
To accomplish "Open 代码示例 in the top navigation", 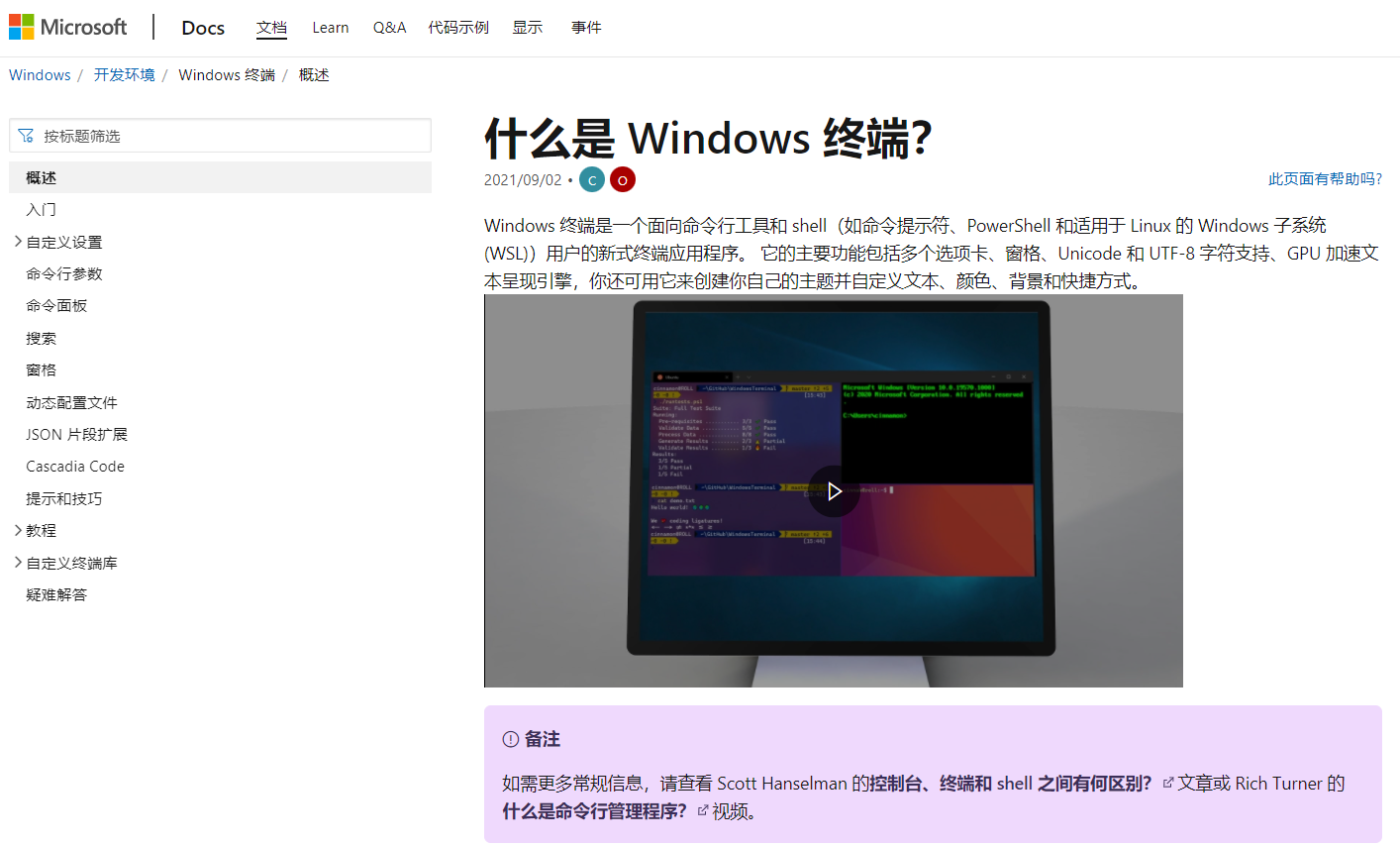I will point(458,28).
